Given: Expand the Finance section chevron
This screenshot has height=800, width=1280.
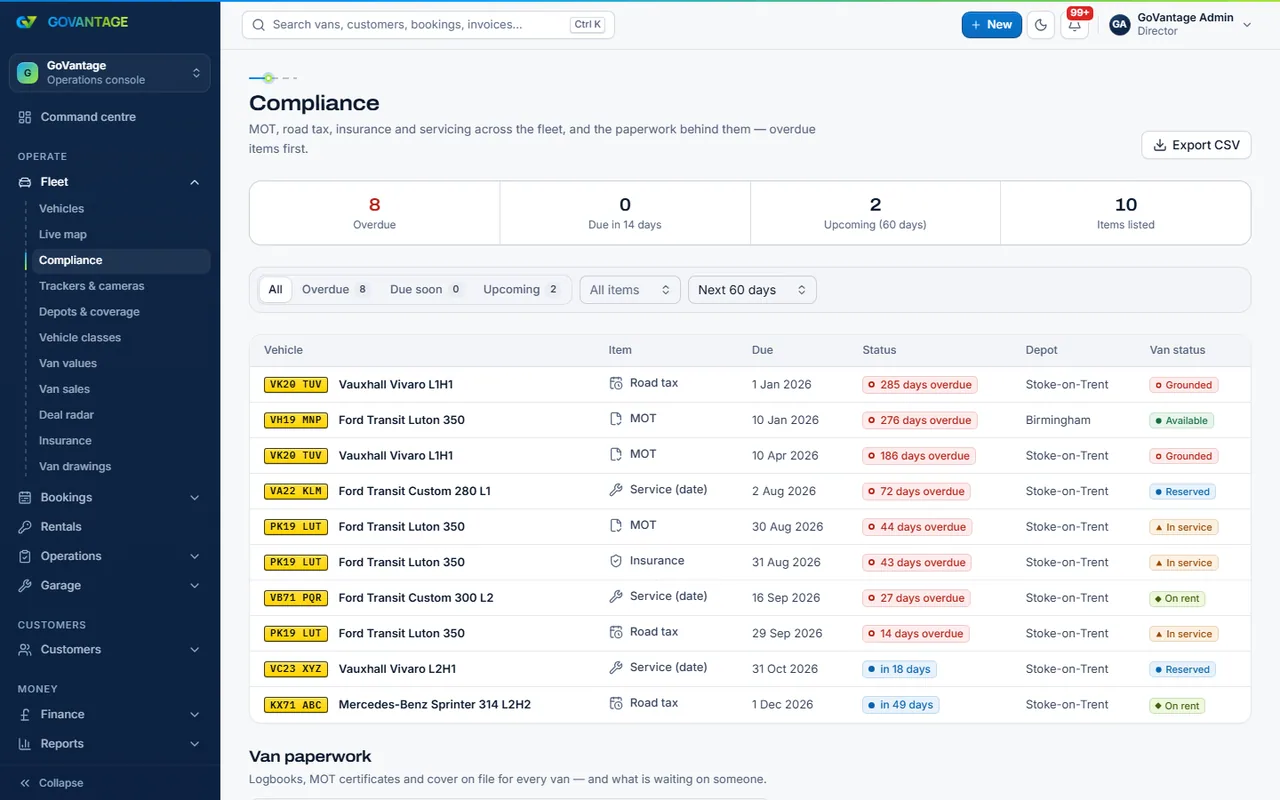Looking at the screenshot, I should coord(194,715).
